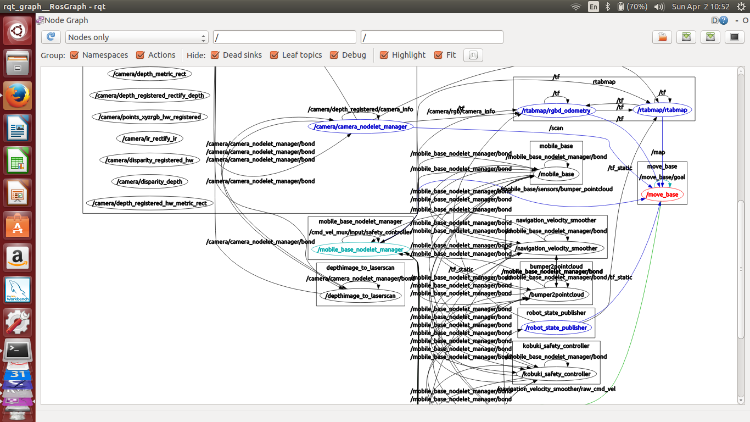Click the first namespace filter field

(x=284, y=37)
